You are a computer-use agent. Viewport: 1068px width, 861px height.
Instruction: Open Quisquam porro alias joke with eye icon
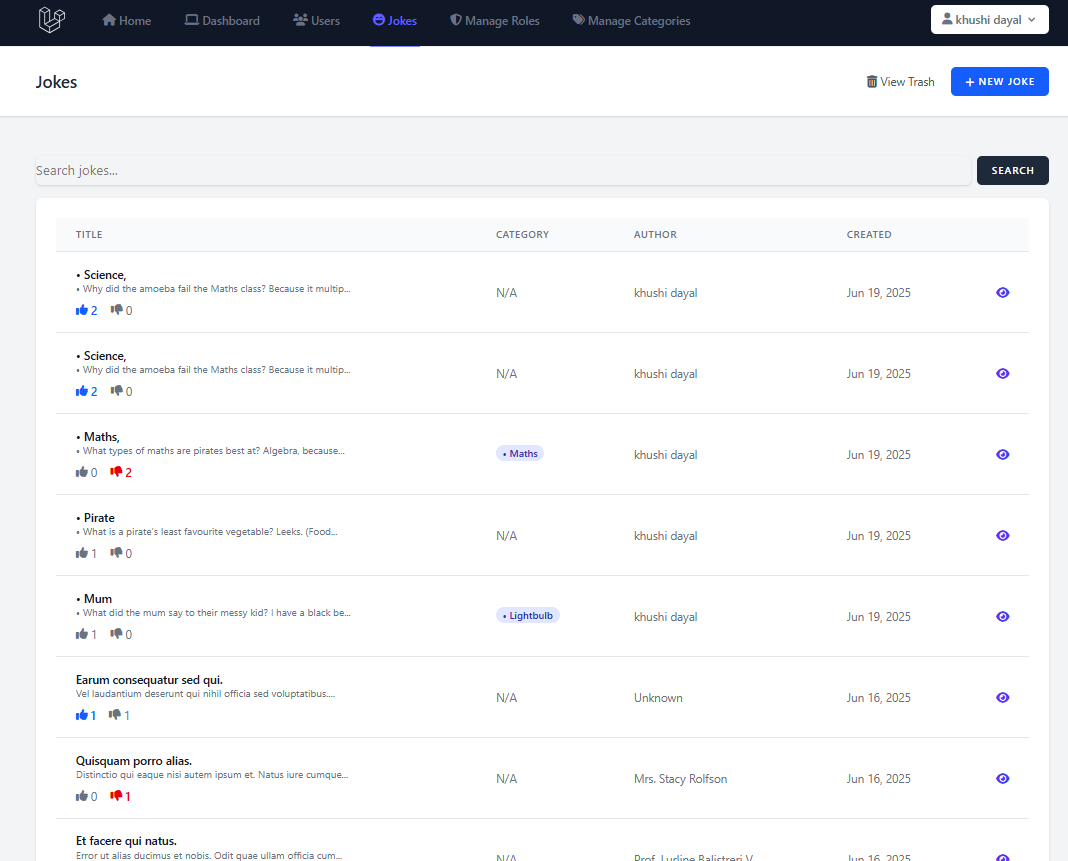coord(1002,779)
